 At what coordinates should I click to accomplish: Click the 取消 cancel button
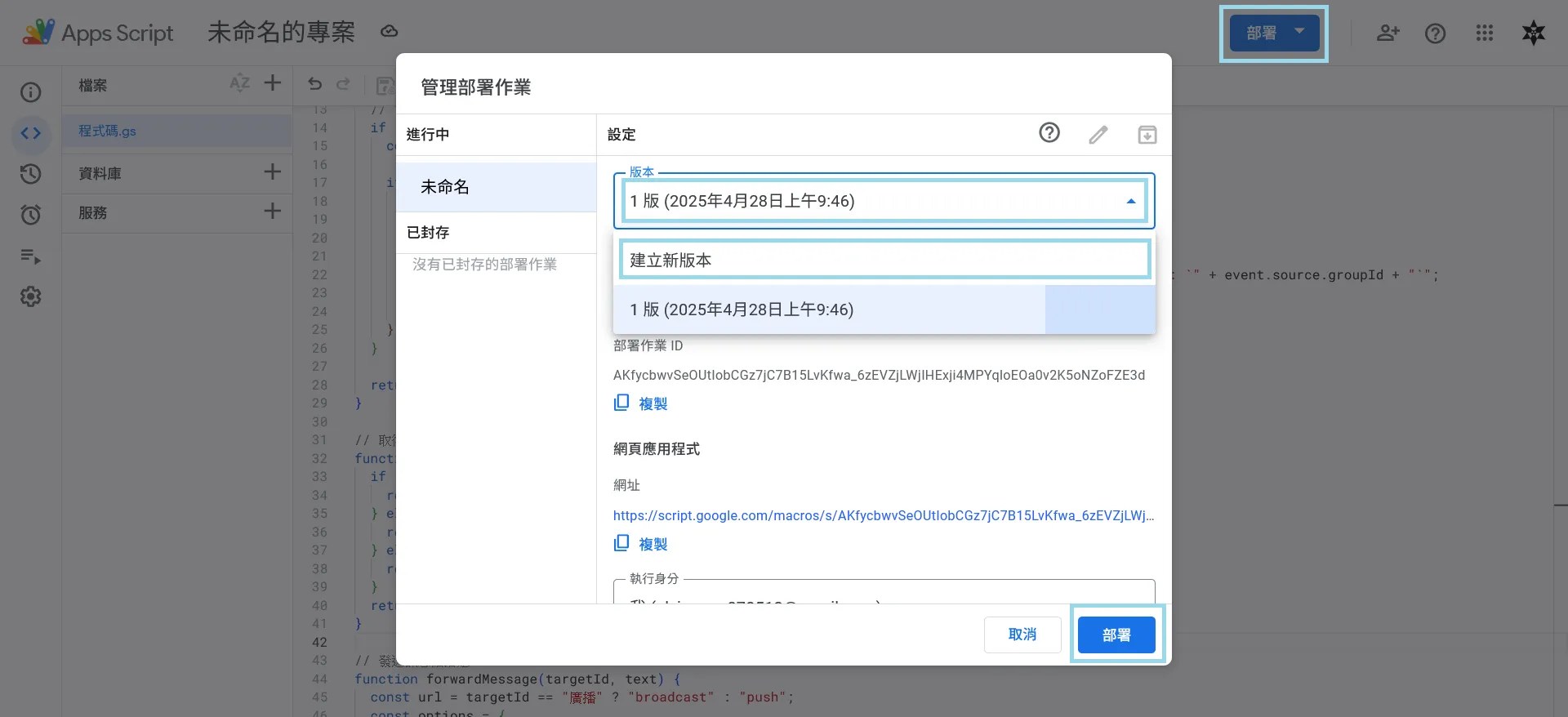point(1022,635)
